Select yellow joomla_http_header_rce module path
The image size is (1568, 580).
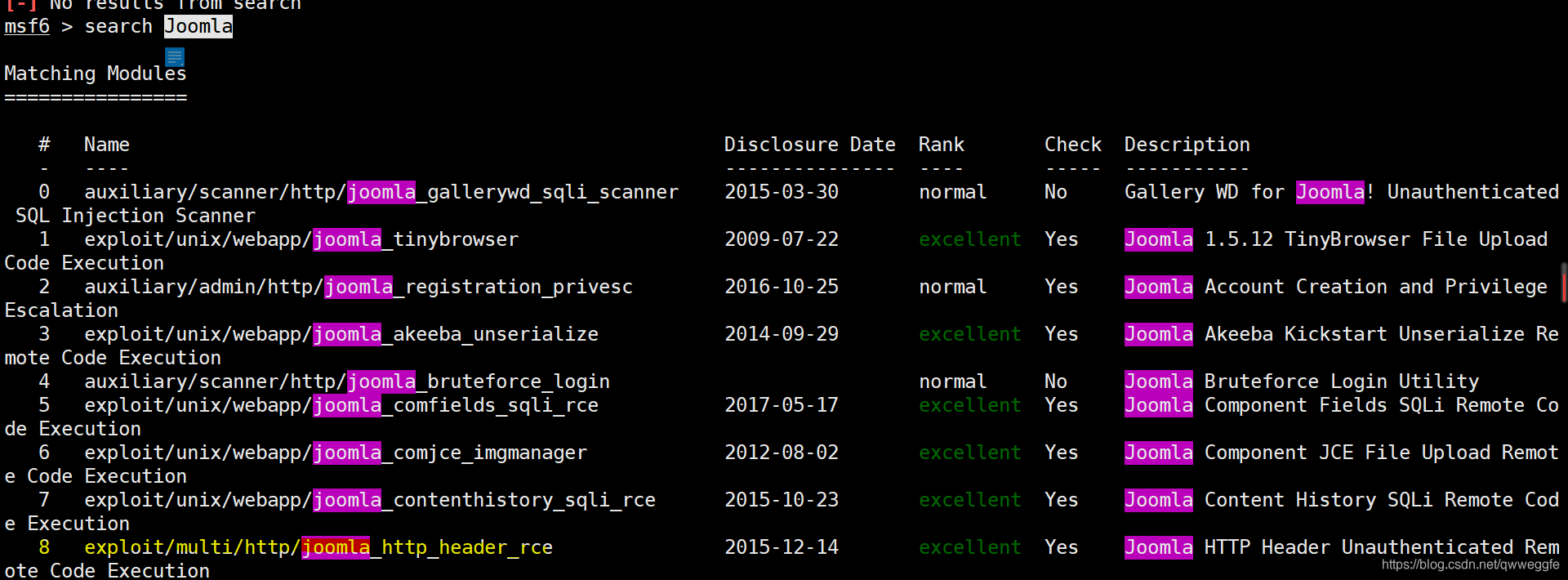(318, 547)
